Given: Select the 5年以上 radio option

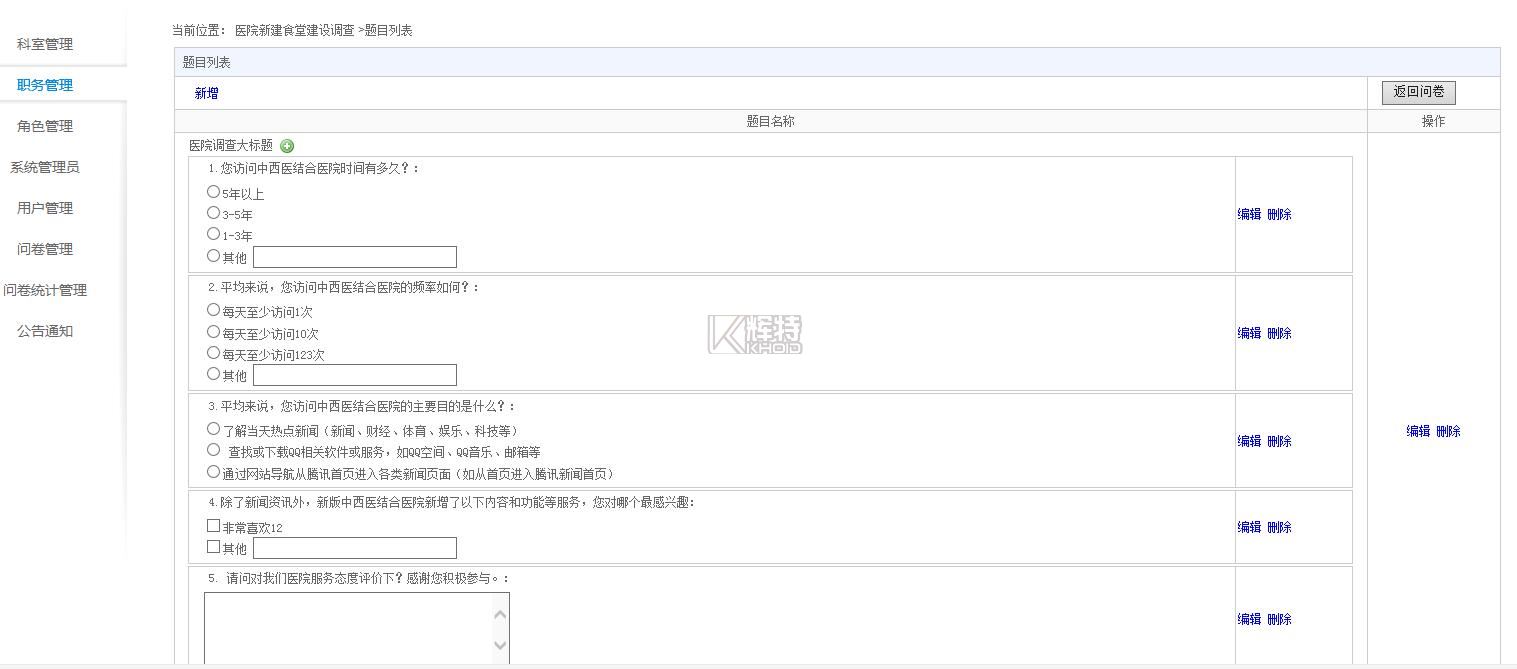Looking at the screenshot, I should tap(213, 192).
